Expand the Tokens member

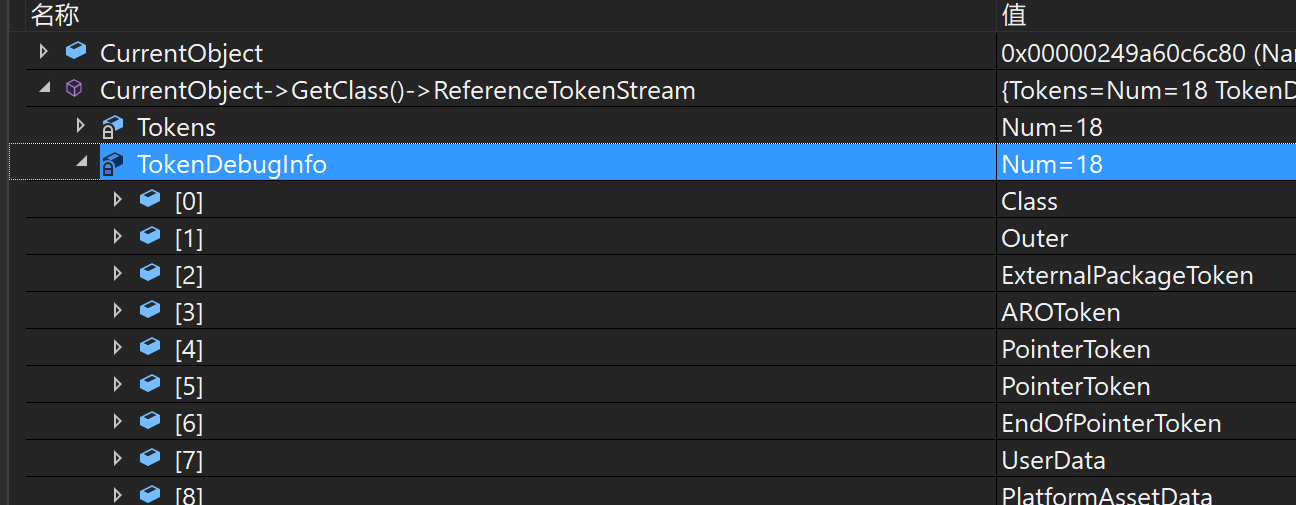(x=81, y=125)
